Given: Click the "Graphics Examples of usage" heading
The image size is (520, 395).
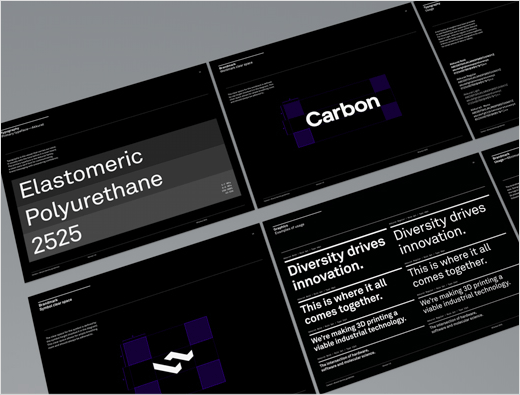Looking at the screenshot, I should point(289,229).
